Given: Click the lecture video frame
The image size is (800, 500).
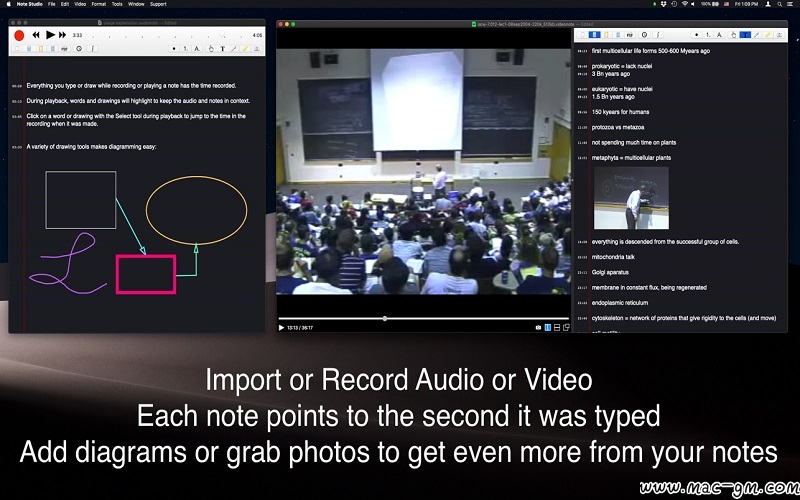Looking at the screenshot, I should [423, 171].
